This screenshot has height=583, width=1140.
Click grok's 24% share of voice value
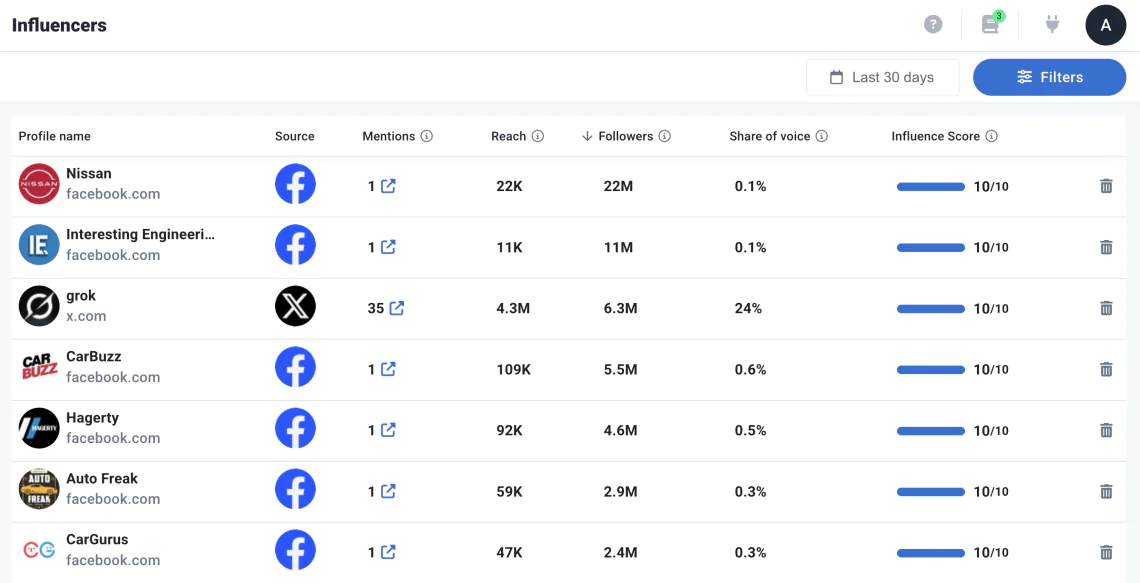click(x=748, y=308)
